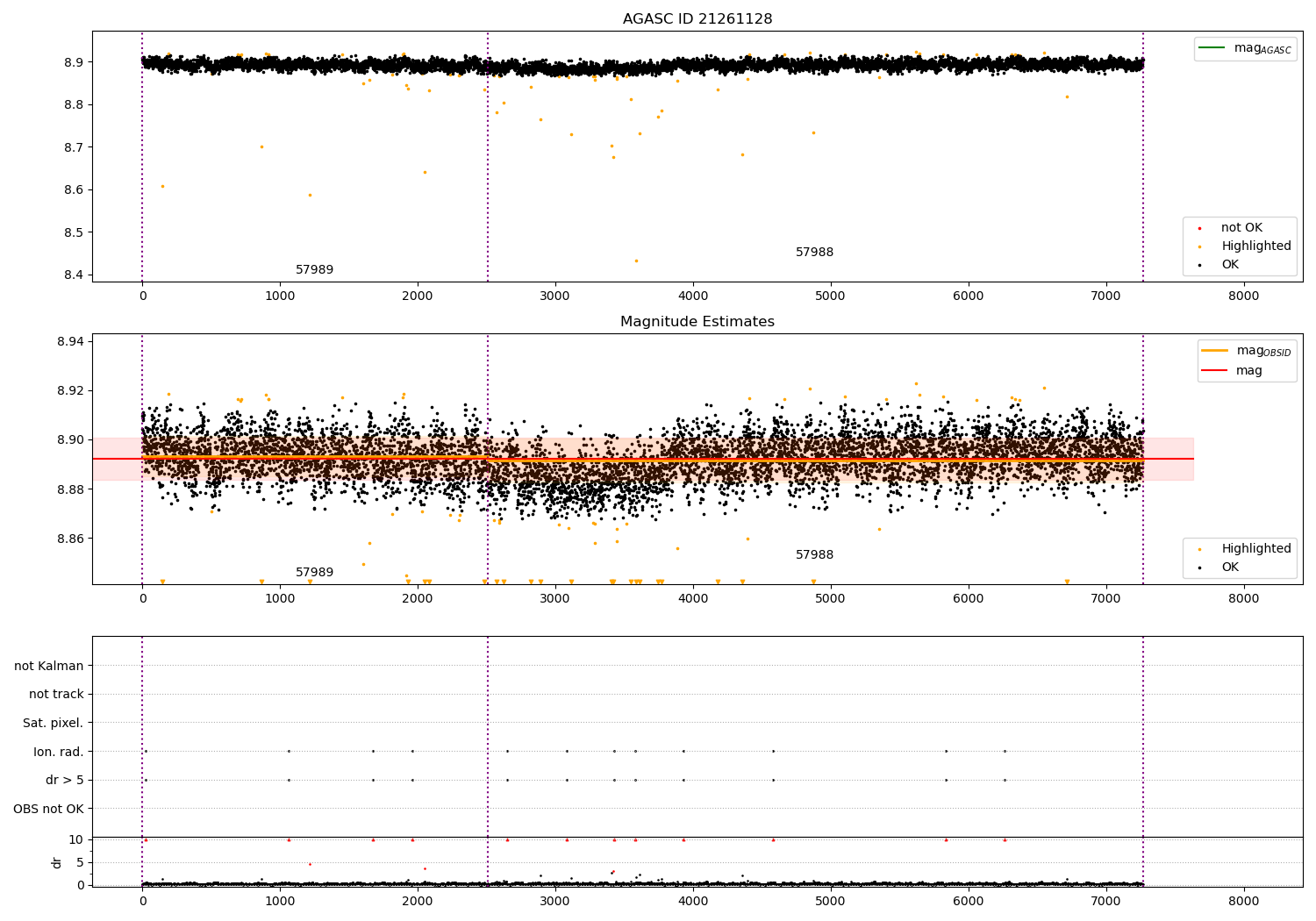Click the 7000 x-tick under the bottom plot
The height and width of the screenshot is (921, 1316).
pos(1106,902)
